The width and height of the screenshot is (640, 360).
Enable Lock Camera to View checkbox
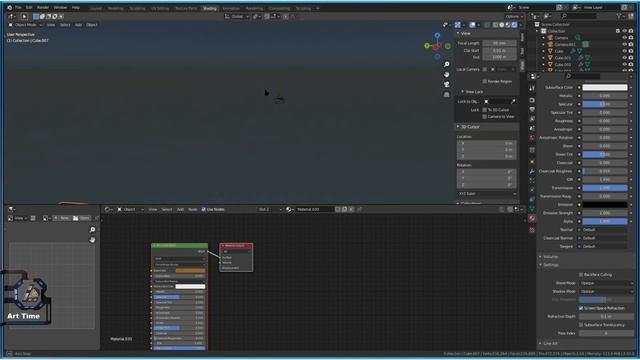point(484,116)
